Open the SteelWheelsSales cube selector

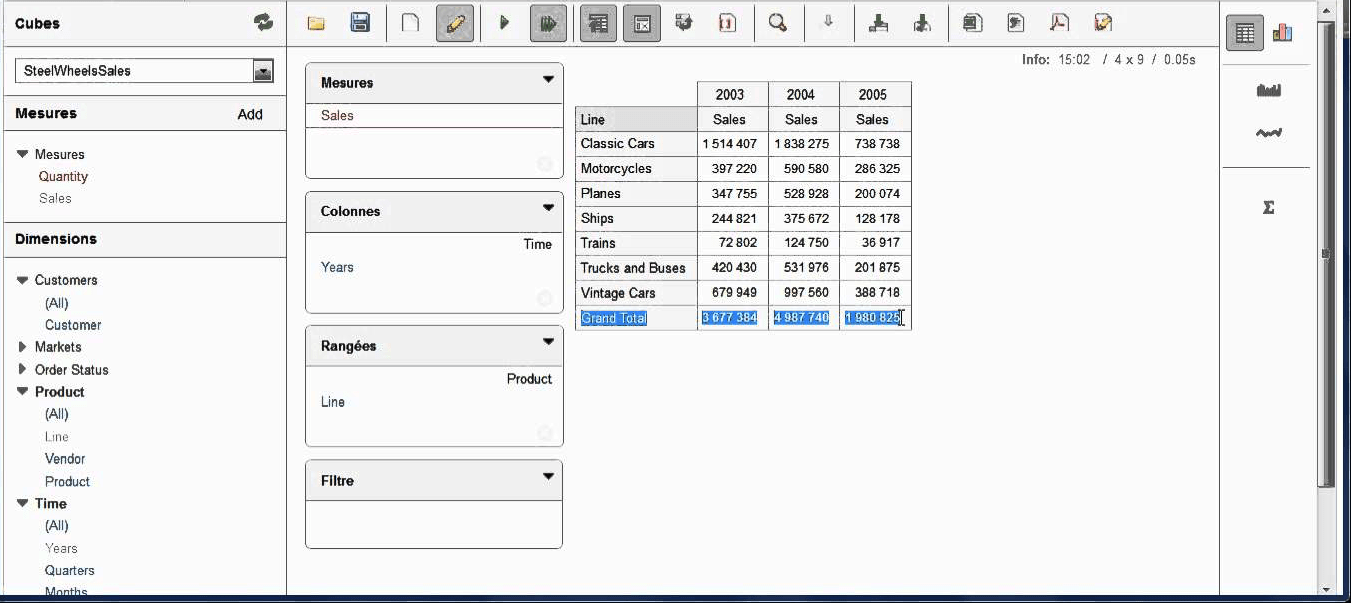click(262, 70)
